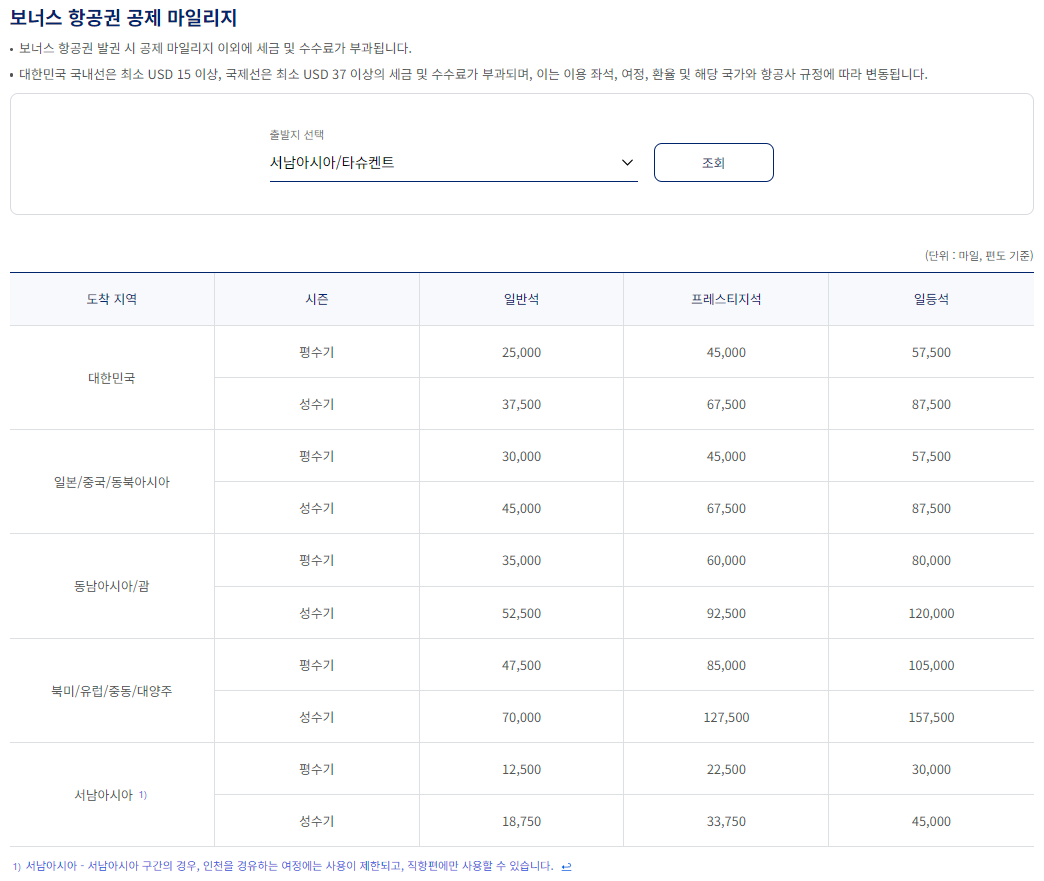Click the 도착 지역 column header
1044x881 pixels.
tap(110, 299)
